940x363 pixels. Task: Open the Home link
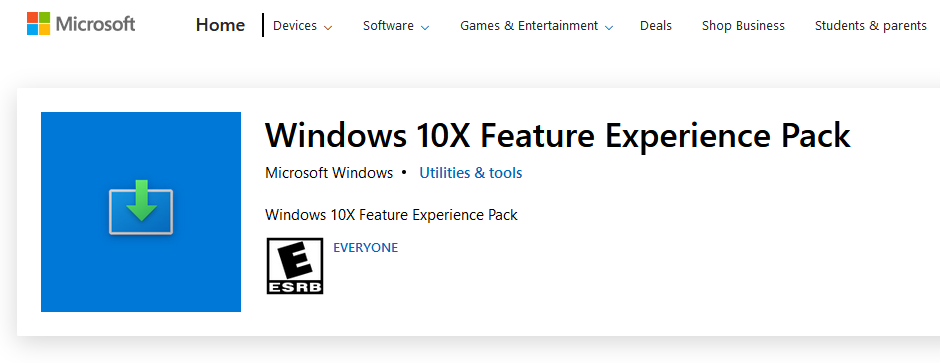tap(220, 25)
